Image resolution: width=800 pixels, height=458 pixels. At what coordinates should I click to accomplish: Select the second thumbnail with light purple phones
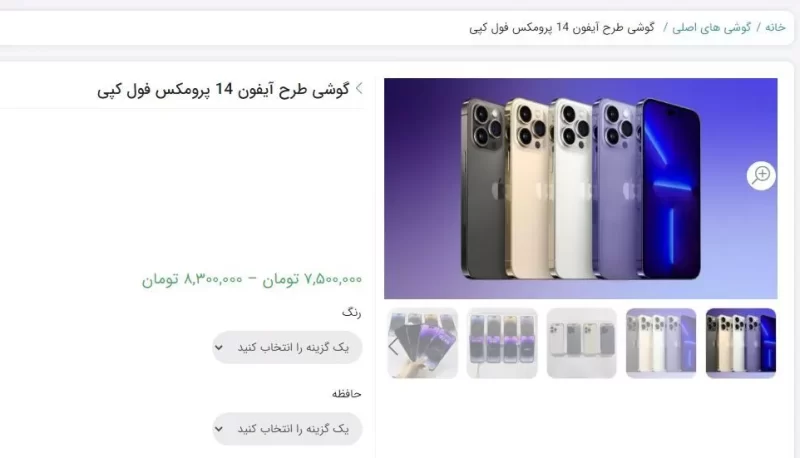tap(661, 343)
